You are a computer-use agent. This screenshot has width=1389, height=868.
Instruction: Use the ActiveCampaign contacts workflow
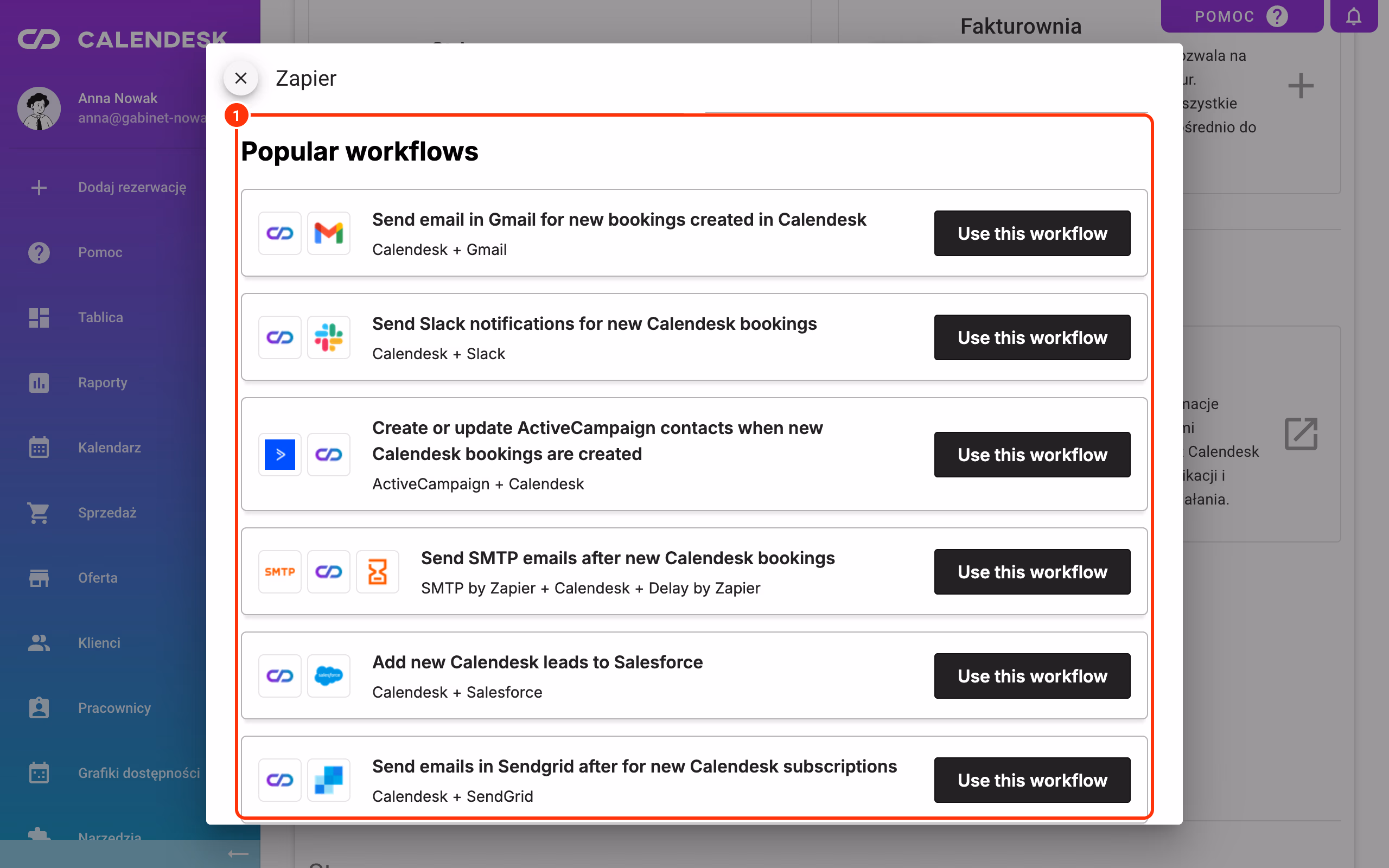click(1032, 454)
